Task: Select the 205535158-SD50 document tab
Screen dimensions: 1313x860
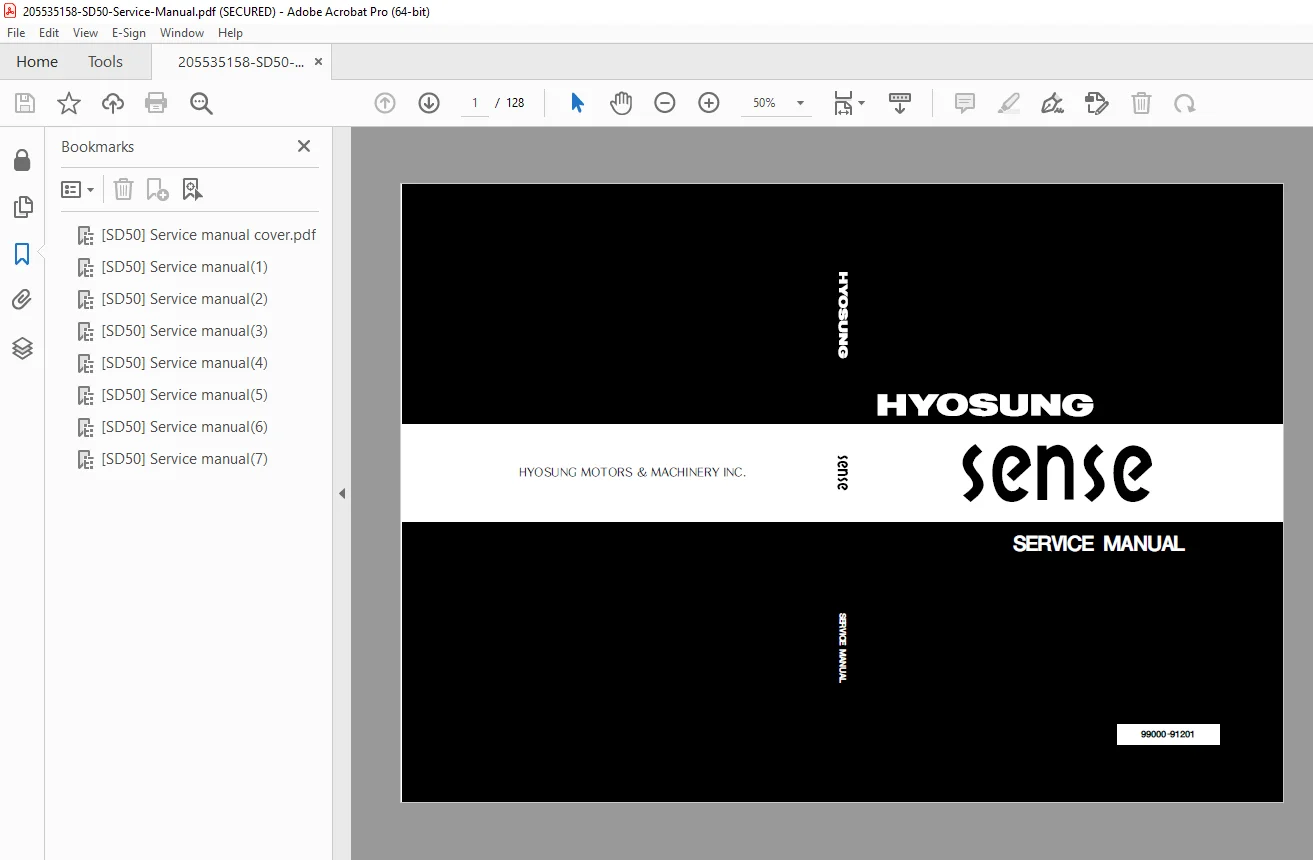Action: click(241, 62)
